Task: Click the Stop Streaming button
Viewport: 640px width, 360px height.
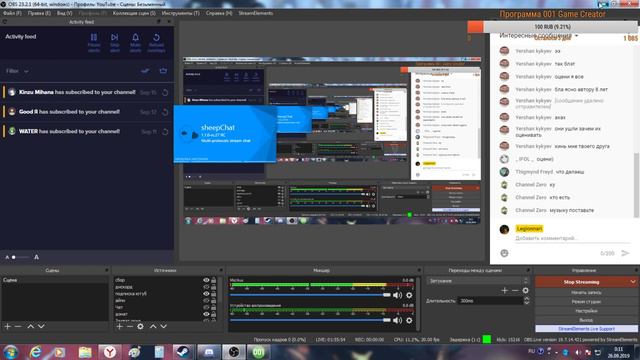Action: 582,282
